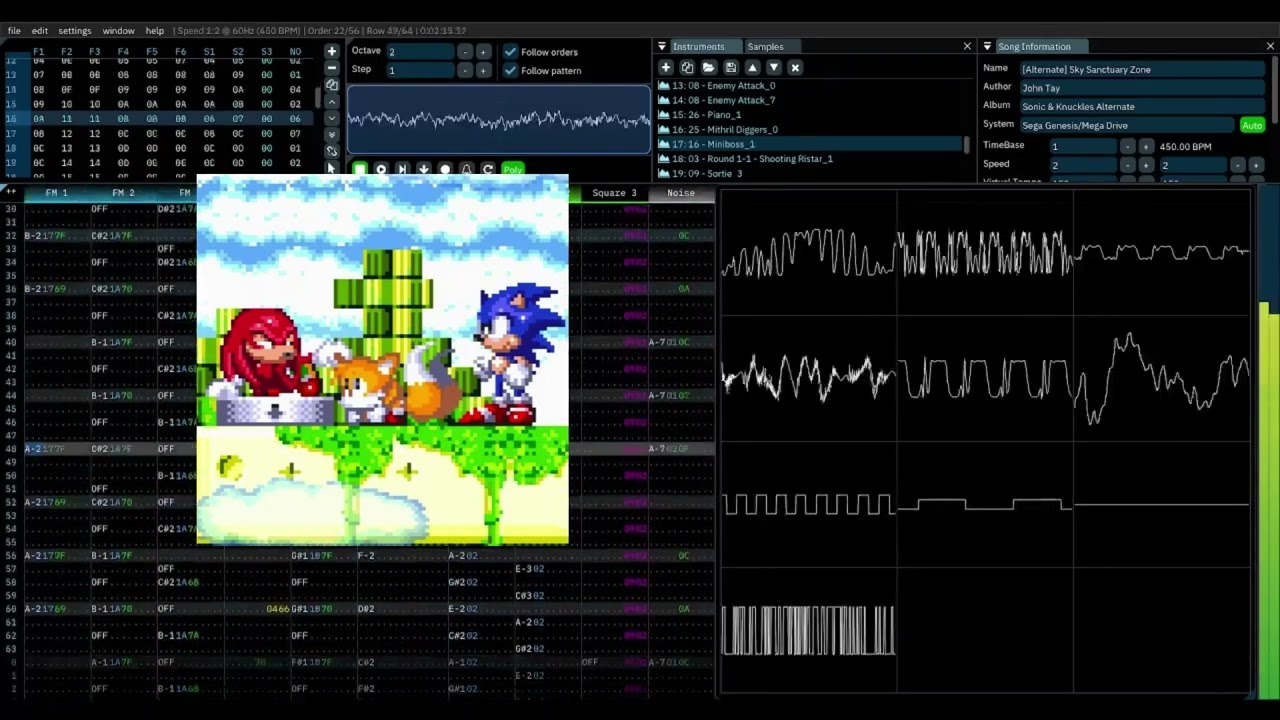
Task: Increase the Octave value
Action: [x=483, y=52]
